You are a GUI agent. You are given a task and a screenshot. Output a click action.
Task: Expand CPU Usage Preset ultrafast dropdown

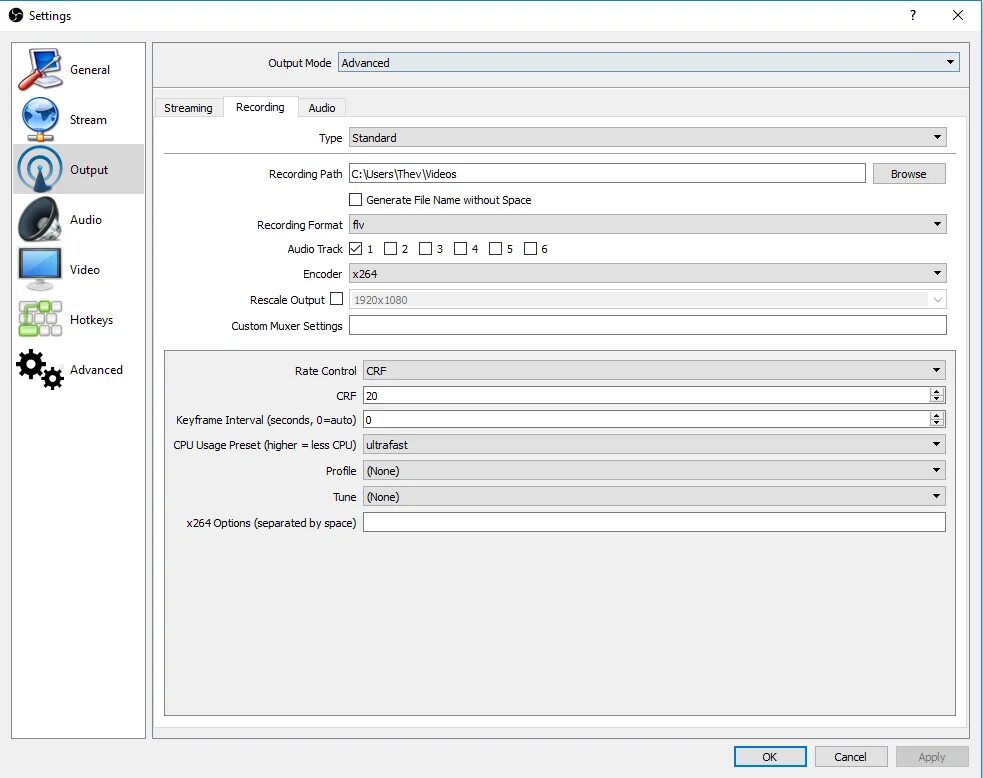click(x=654, y=444)
